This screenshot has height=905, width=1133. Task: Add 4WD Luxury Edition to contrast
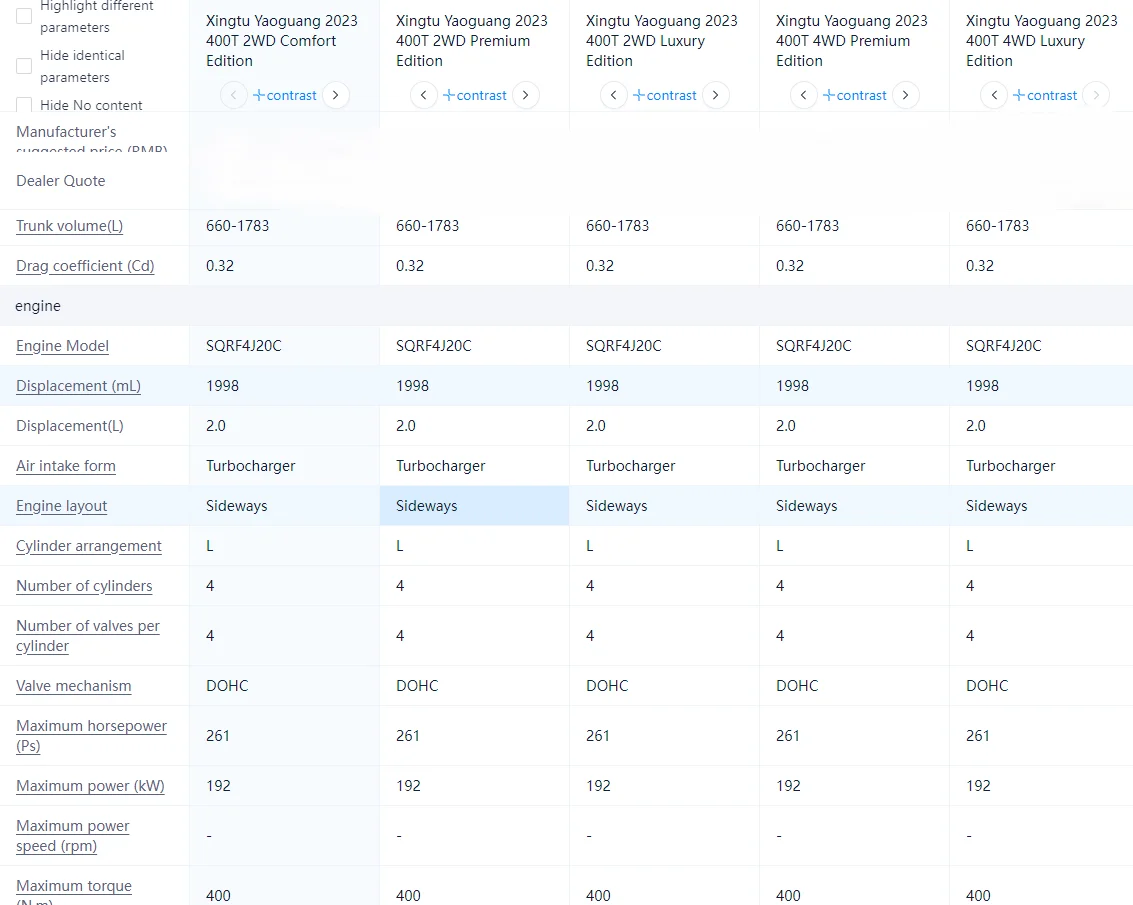(1045, 95)
